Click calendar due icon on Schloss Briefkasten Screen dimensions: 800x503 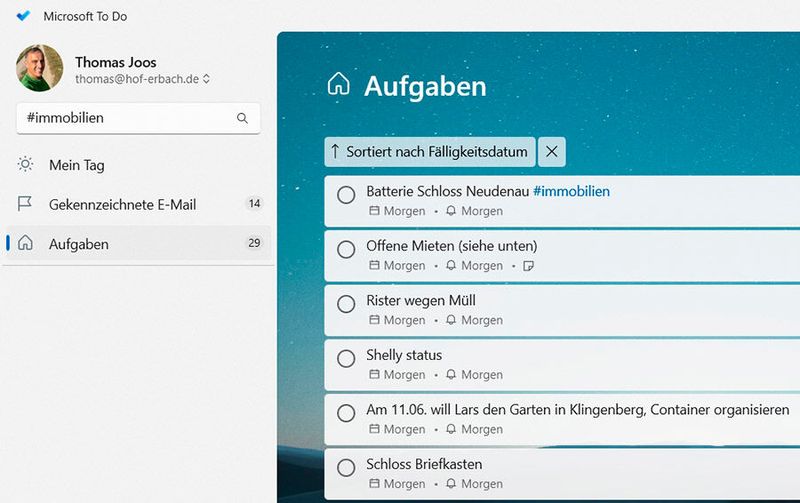374,484
